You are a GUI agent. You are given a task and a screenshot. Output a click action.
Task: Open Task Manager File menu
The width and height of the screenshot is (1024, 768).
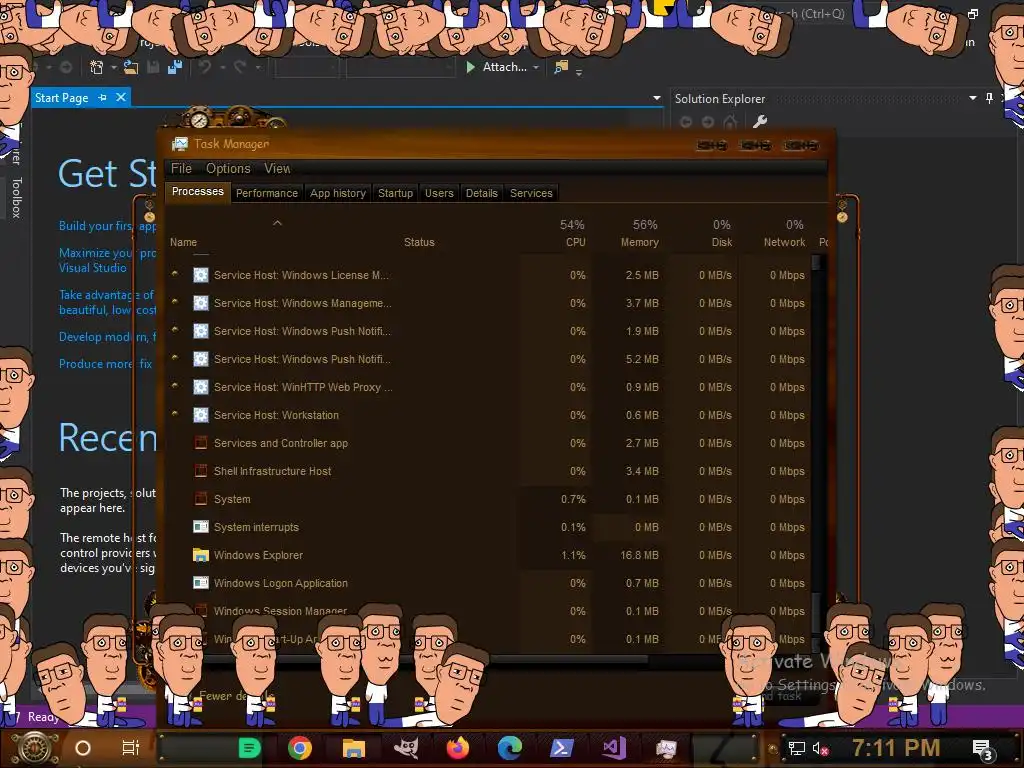point(181,168)
